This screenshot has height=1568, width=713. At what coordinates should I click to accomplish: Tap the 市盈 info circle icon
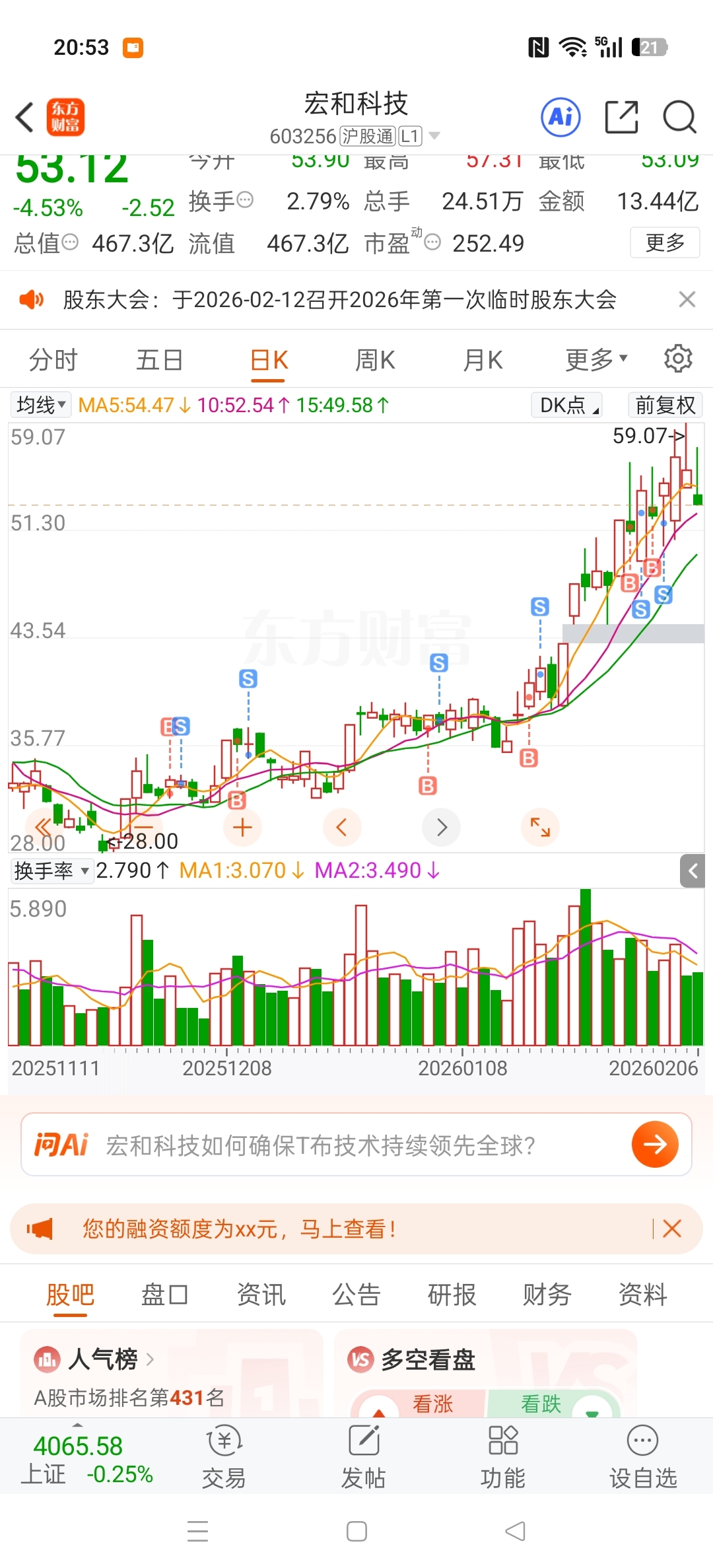pyautogui.click(x=432, y=242)
